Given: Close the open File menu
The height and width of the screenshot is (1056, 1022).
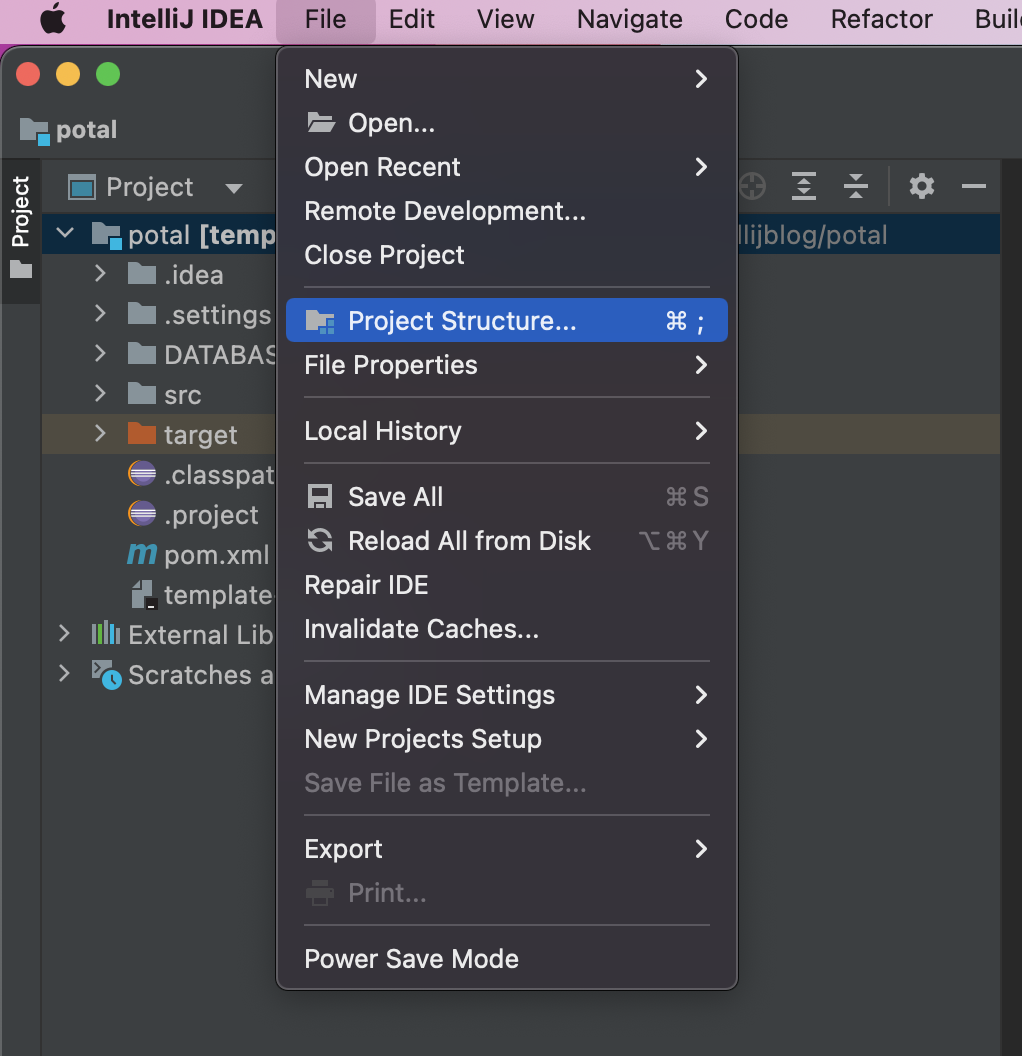Looking at the screenshot, I should (x=325, y=19).
